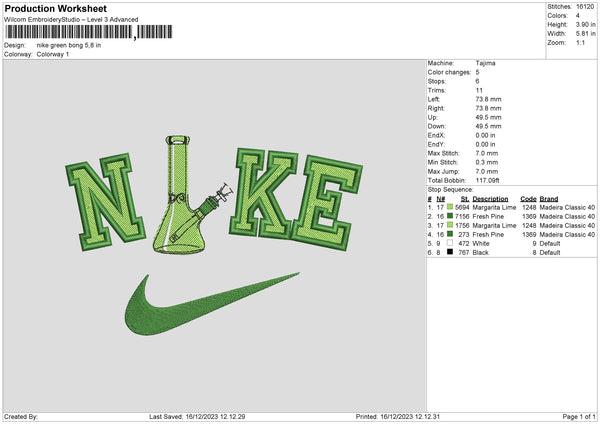Screen dimensions: 600x424
Task: Click the barcode in the worksheet header
Action: click(x=88, y=32)
